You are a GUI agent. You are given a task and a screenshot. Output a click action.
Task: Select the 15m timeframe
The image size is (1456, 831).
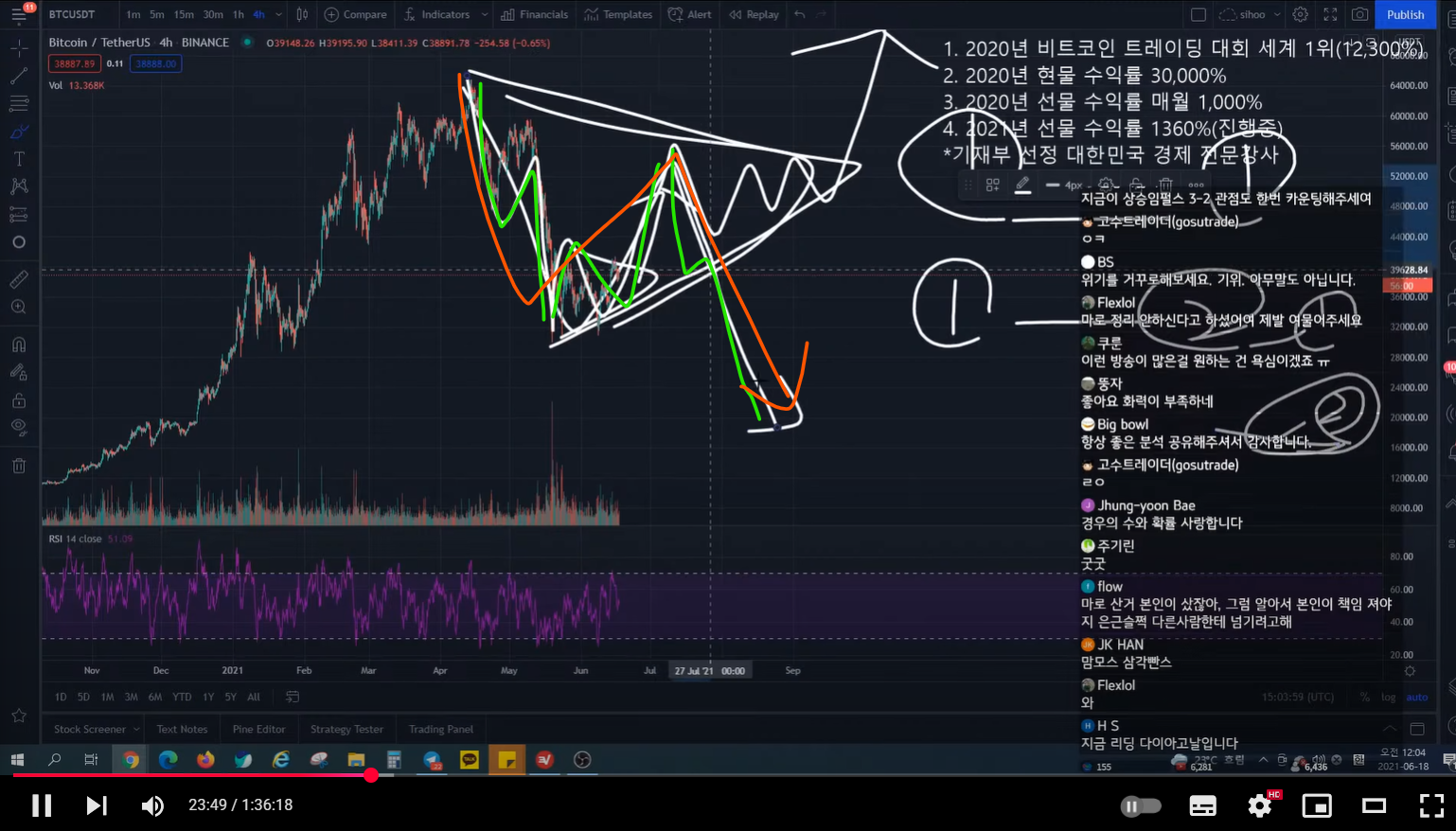tap(184, 14)
